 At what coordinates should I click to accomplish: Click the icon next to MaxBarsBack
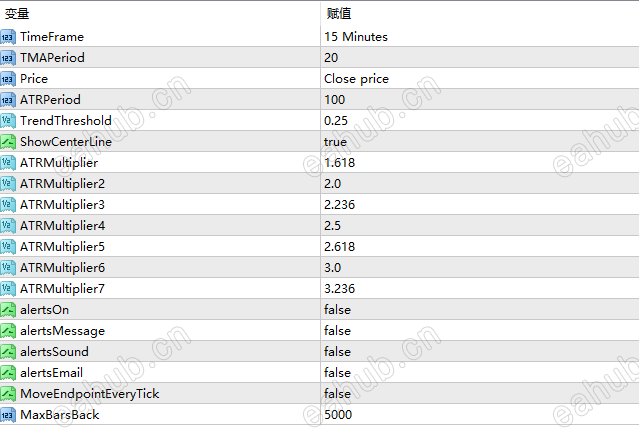pos(8,414)
